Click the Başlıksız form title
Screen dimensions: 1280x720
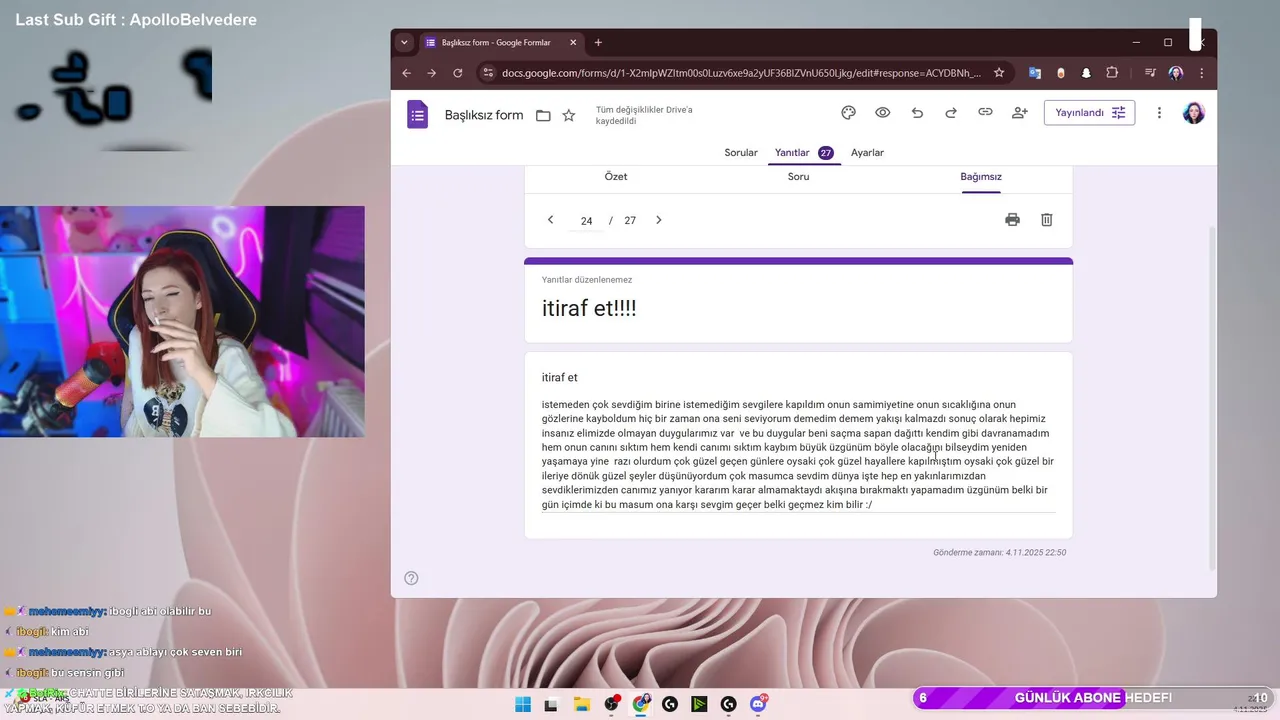click(x=484, y=115)
